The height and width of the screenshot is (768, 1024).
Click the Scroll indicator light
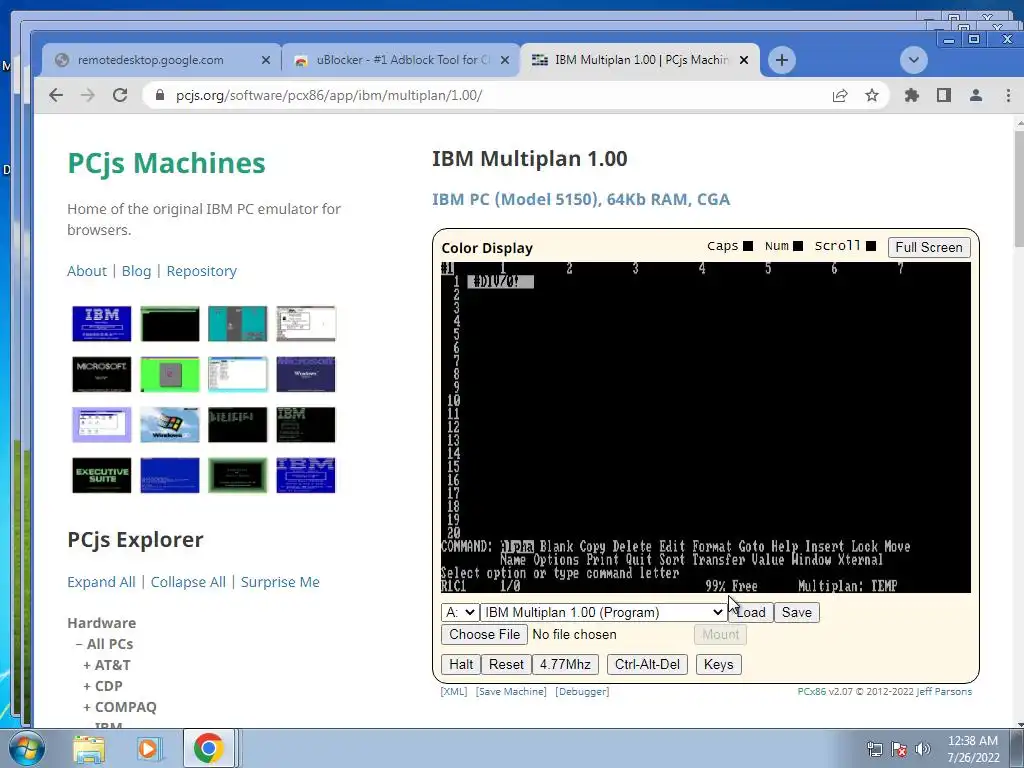coord(871,246)
